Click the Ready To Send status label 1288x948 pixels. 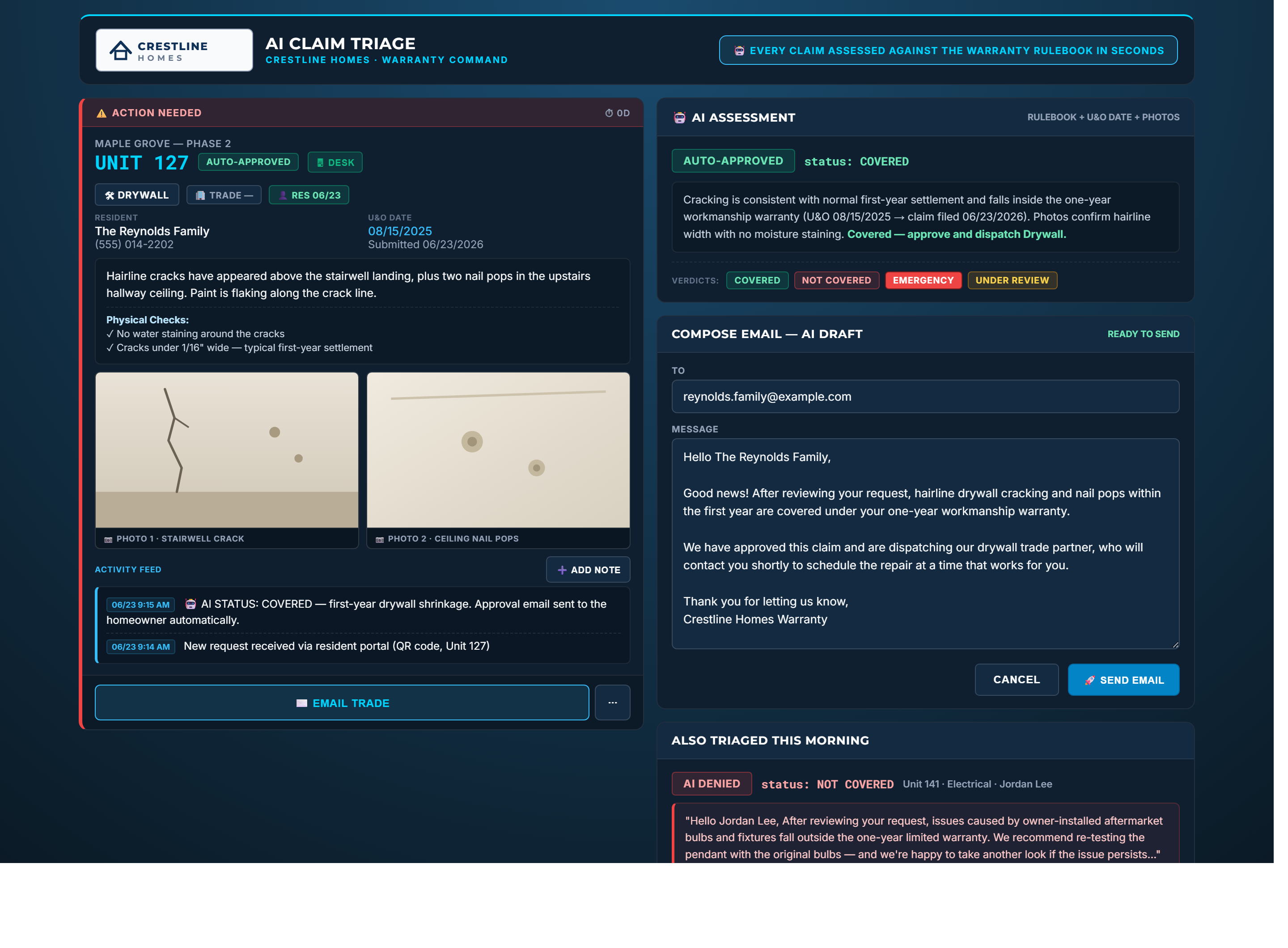click(x=1143, y=334)
